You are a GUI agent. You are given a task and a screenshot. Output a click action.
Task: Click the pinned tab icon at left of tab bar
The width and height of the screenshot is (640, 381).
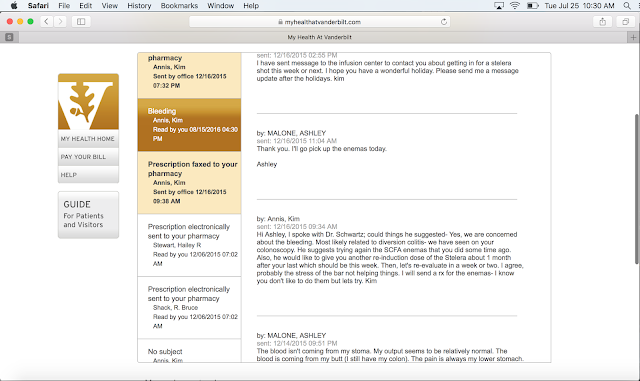click(9, 37)
